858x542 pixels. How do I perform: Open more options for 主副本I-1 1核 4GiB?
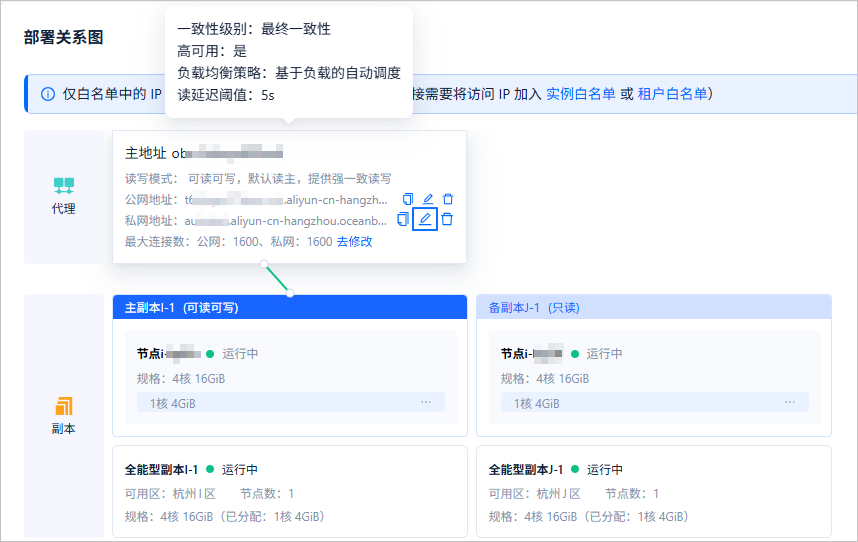(x=426, y=402)
